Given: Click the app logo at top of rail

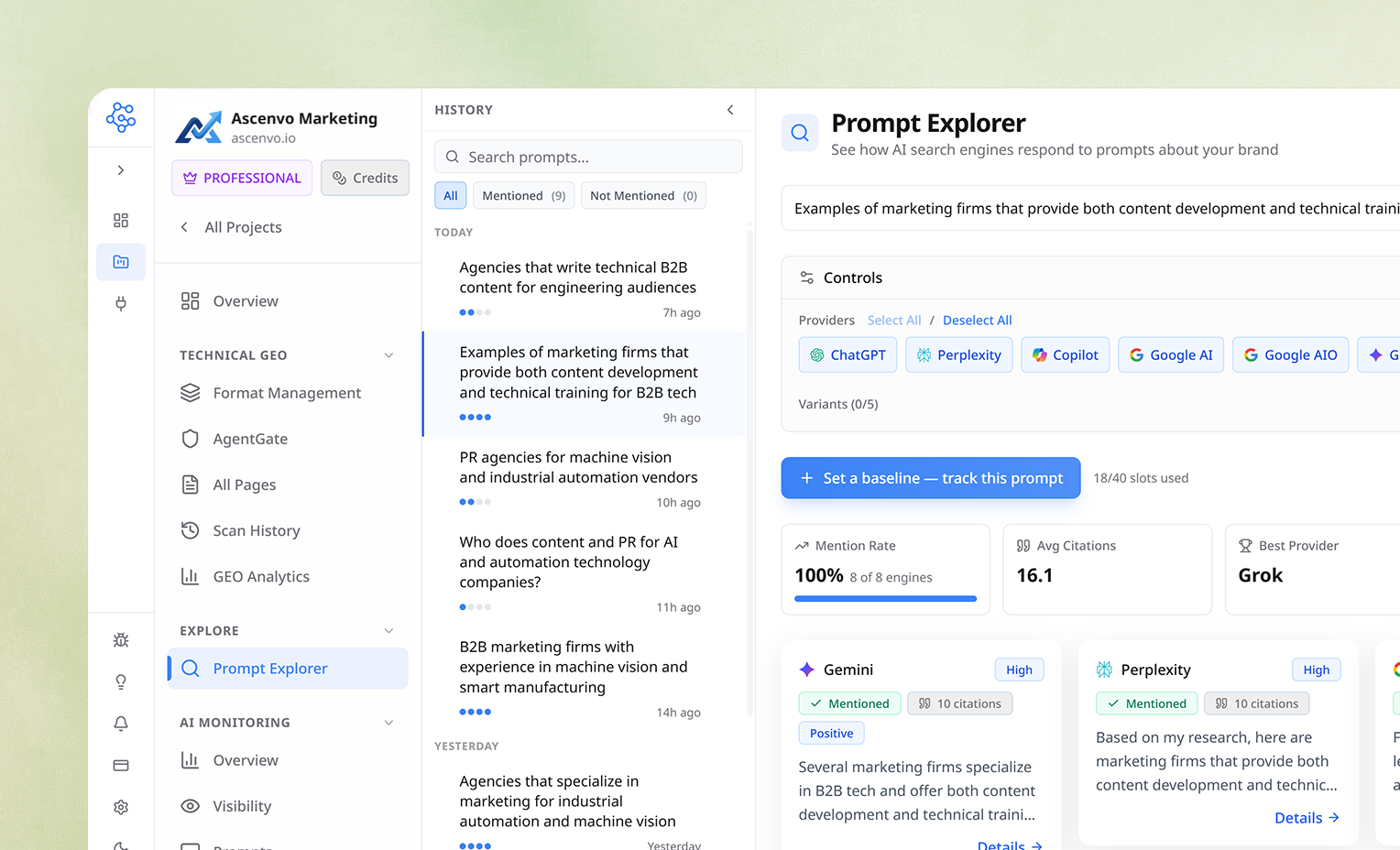Looking at the screenshot, I should (121, 117).
